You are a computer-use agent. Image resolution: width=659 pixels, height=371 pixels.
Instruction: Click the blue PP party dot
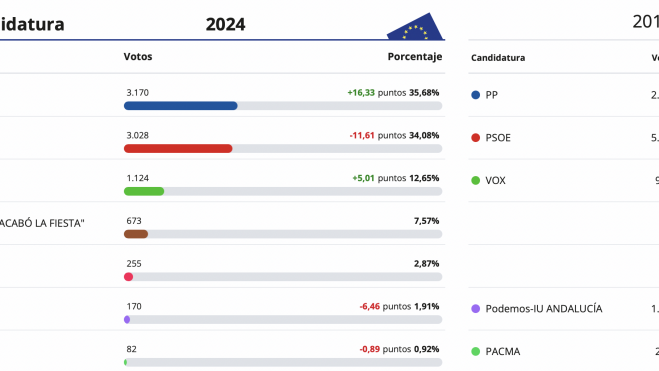476,95
